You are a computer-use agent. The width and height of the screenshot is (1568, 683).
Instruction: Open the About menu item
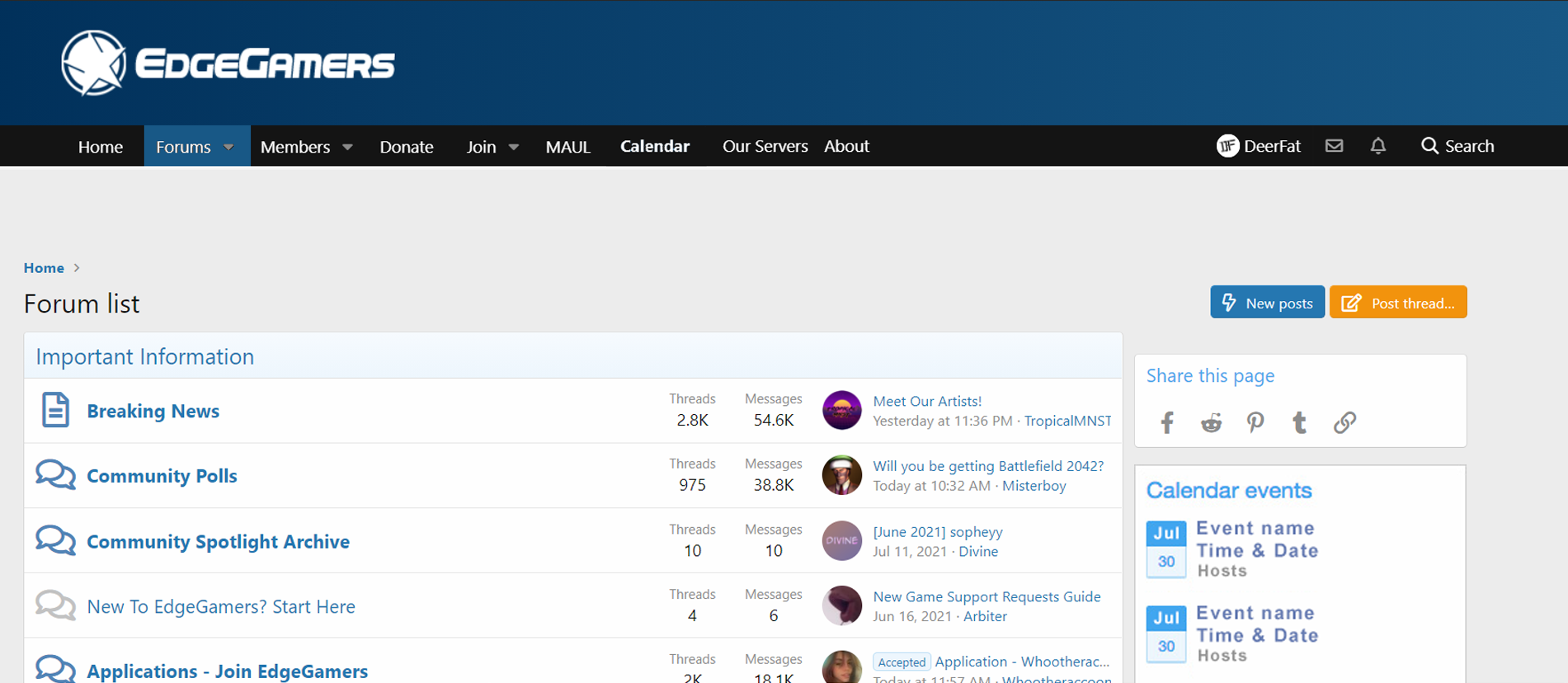[847, 146]
